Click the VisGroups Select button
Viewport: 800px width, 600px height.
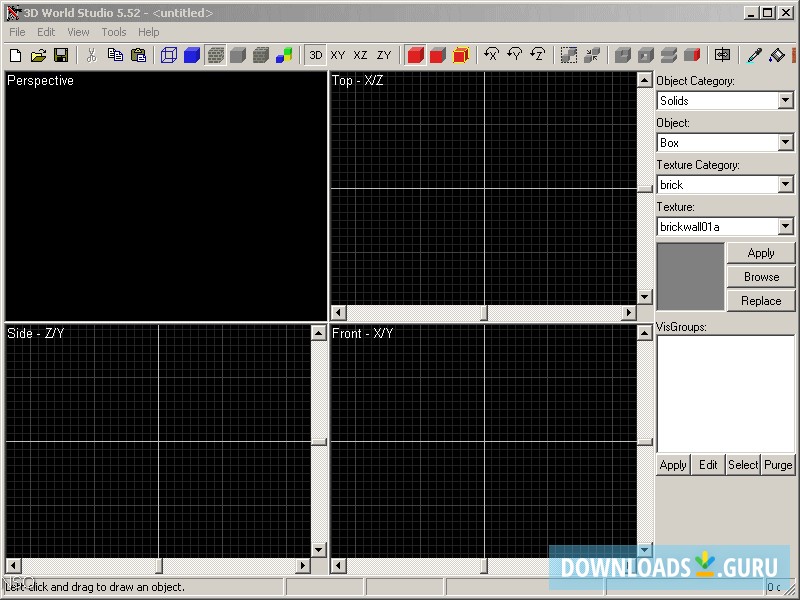743,465
